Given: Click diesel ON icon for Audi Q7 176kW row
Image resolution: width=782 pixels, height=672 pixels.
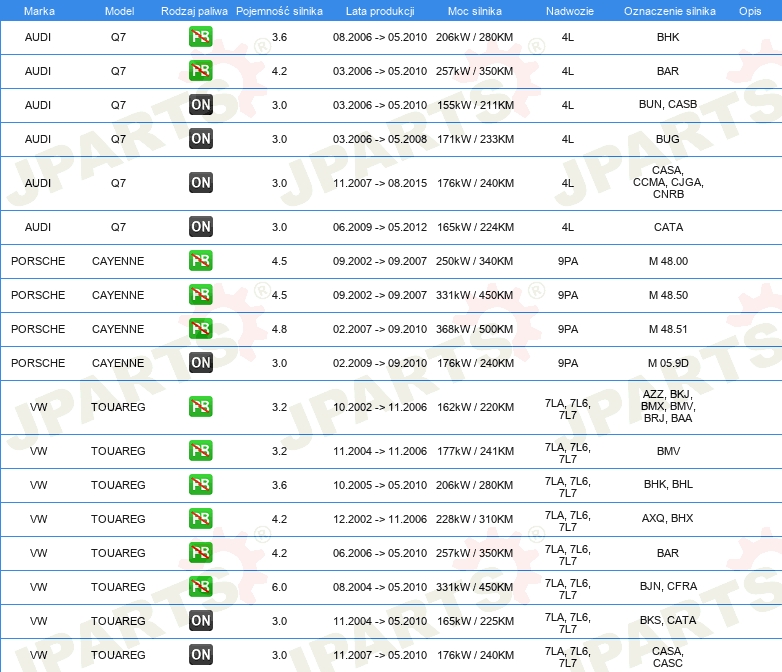Looking at the screenshot, I should pyautogui.click(x=200, y=183).
